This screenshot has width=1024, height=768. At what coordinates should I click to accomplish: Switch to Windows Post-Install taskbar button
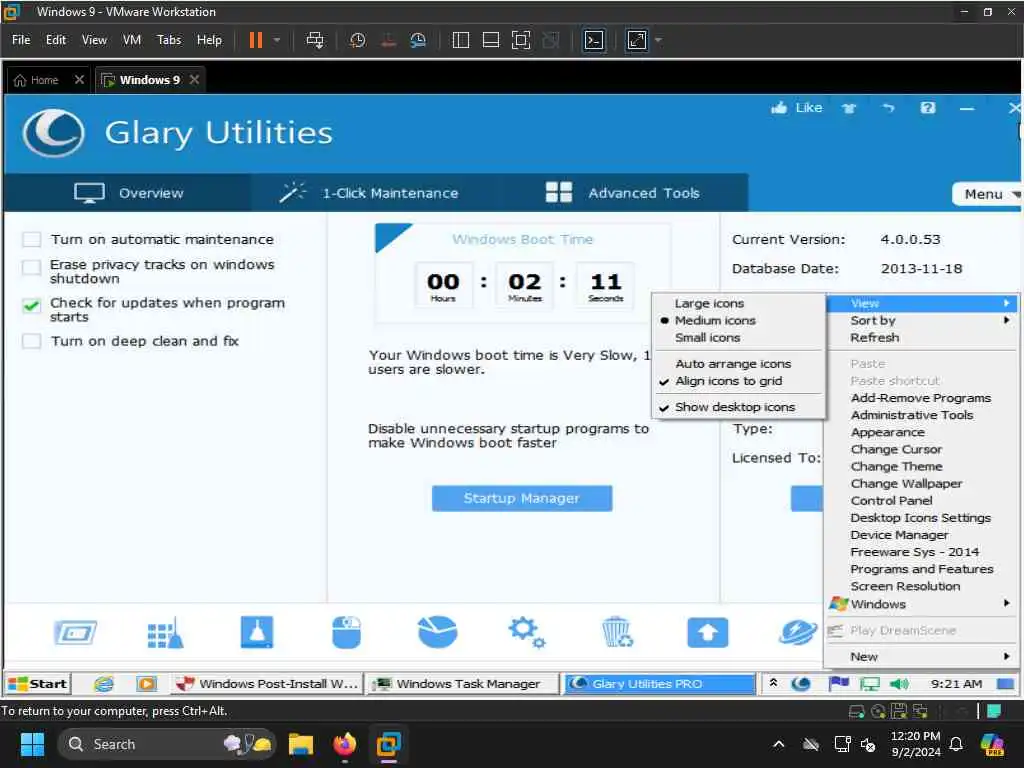tap(267, 684)
